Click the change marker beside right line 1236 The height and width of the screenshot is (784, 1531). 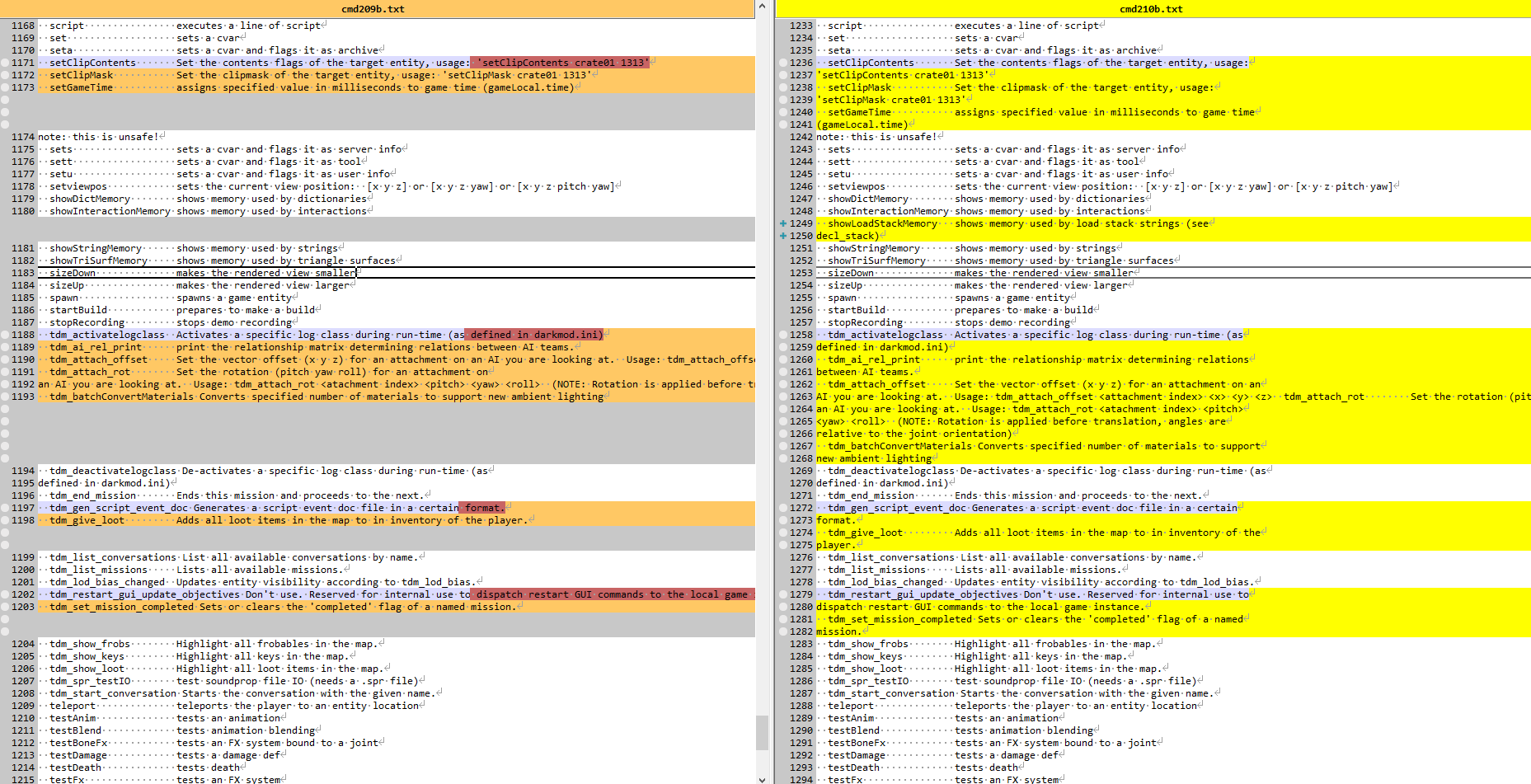782,63
